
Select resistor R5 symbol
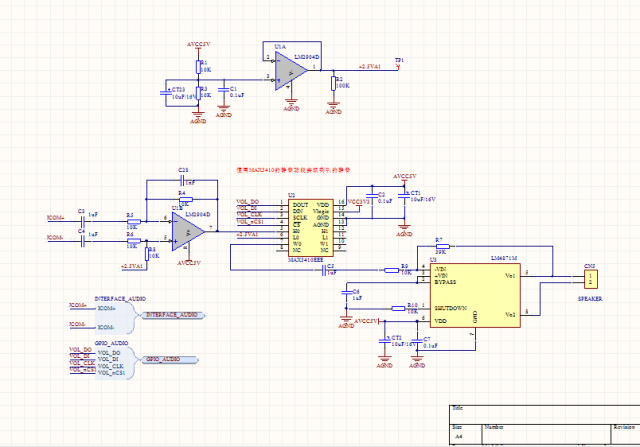pyautogui.click(x=133, y=222)
